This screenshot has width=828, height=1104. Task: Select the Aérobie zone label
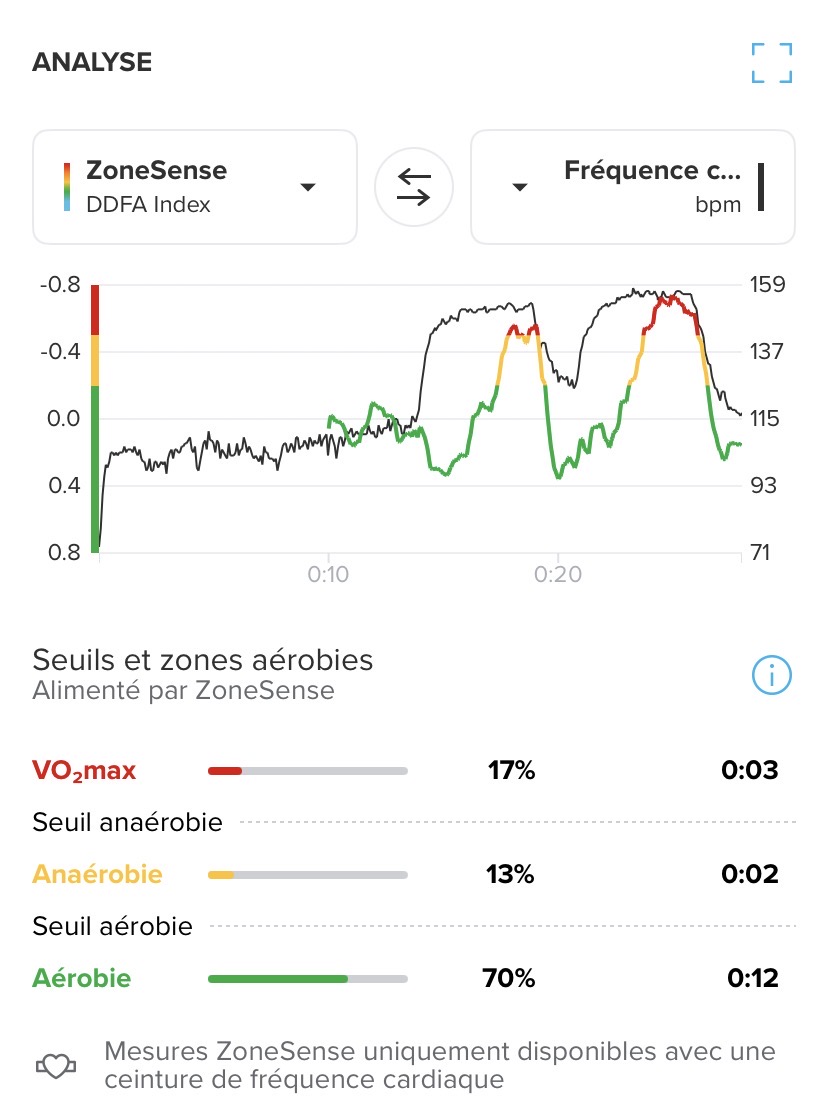coord(81,978)
